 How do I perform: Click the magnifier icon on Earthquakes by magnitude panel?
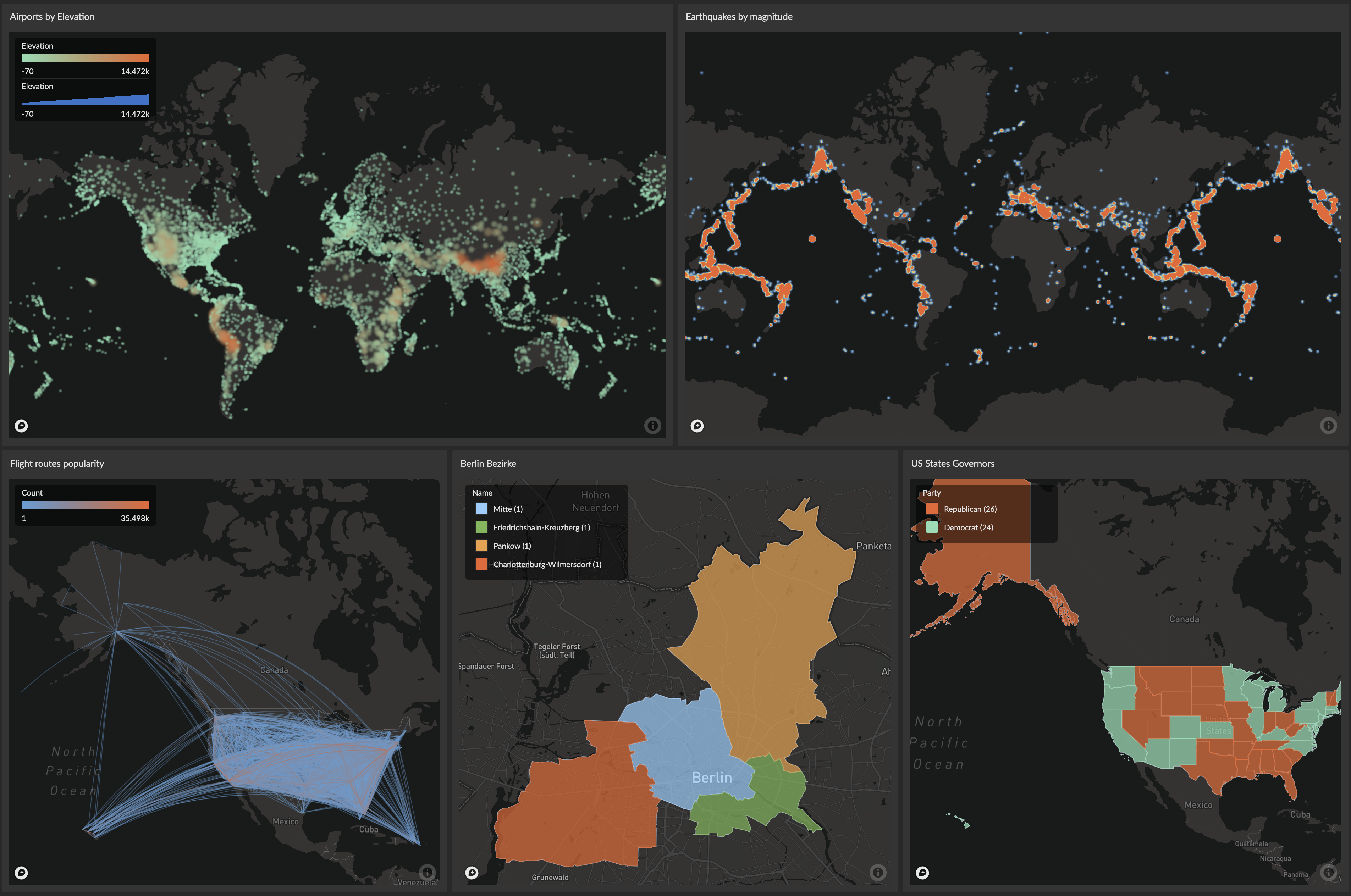pyautogui.click(x=697, y=425)
